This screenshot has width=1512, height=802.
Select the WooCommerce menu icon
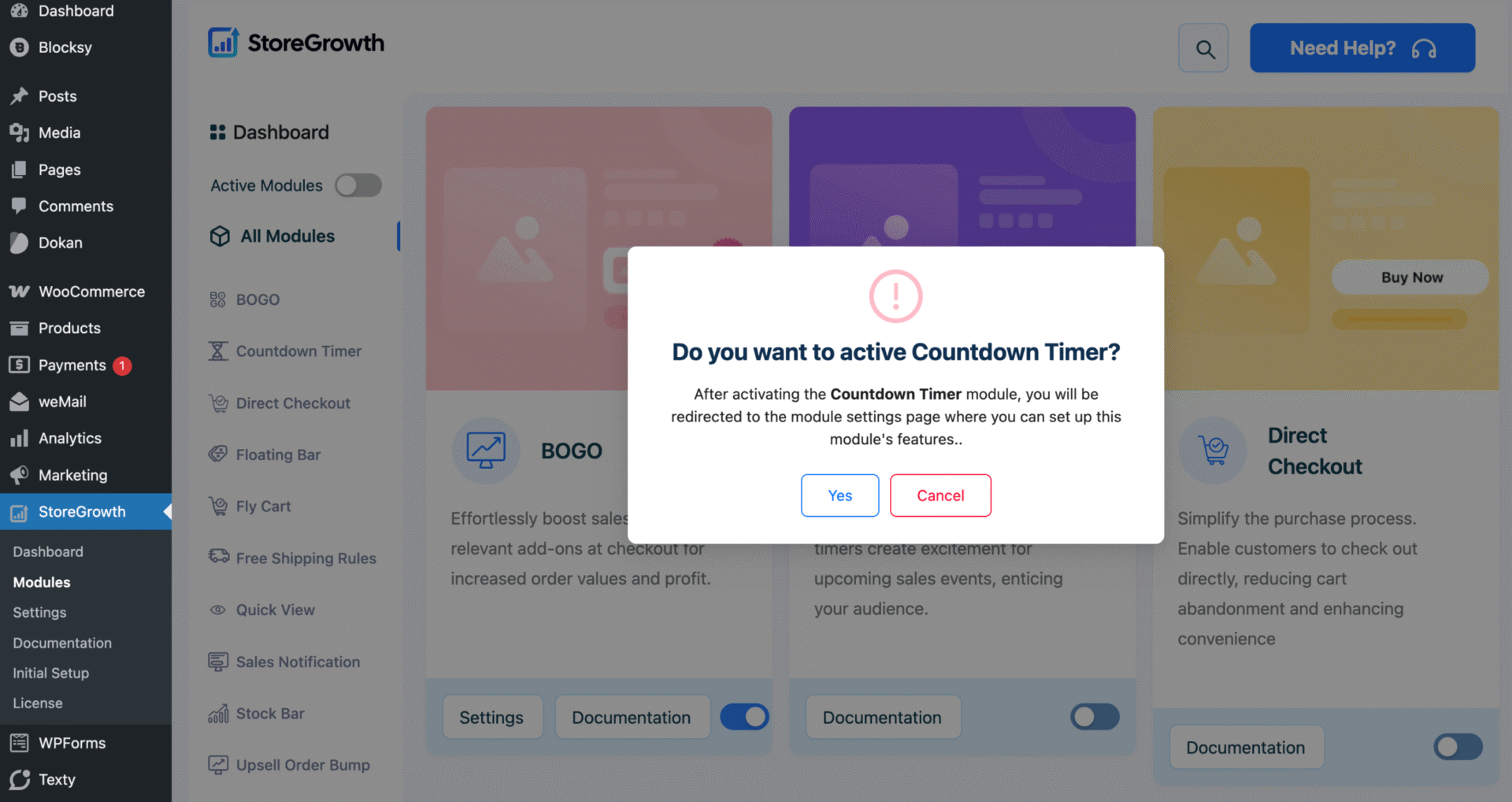pyautogui.click(x=19, y=291)
